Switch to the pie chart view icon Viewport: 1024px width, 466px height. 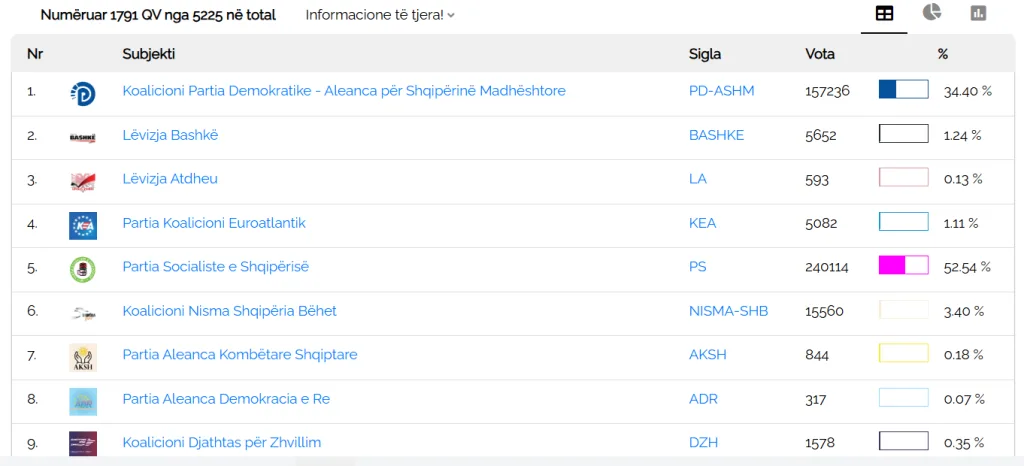tap(932, 12)
